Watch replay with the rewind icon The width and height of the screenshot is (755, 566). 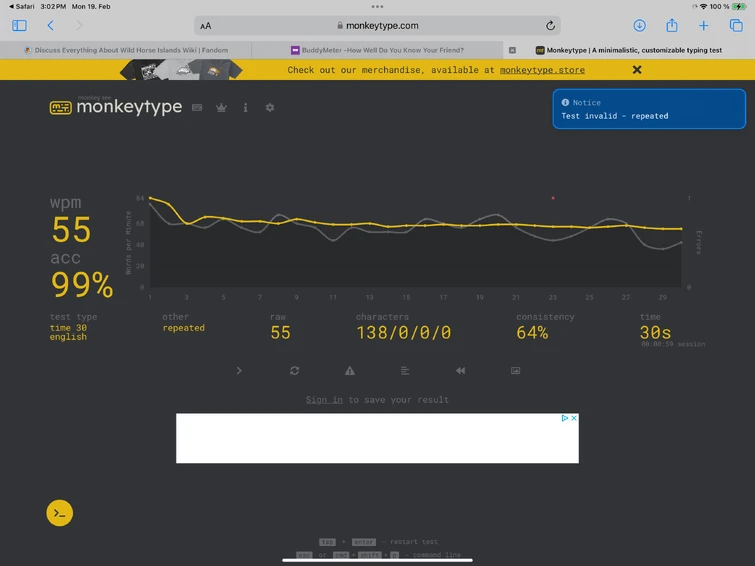(460, 370)
